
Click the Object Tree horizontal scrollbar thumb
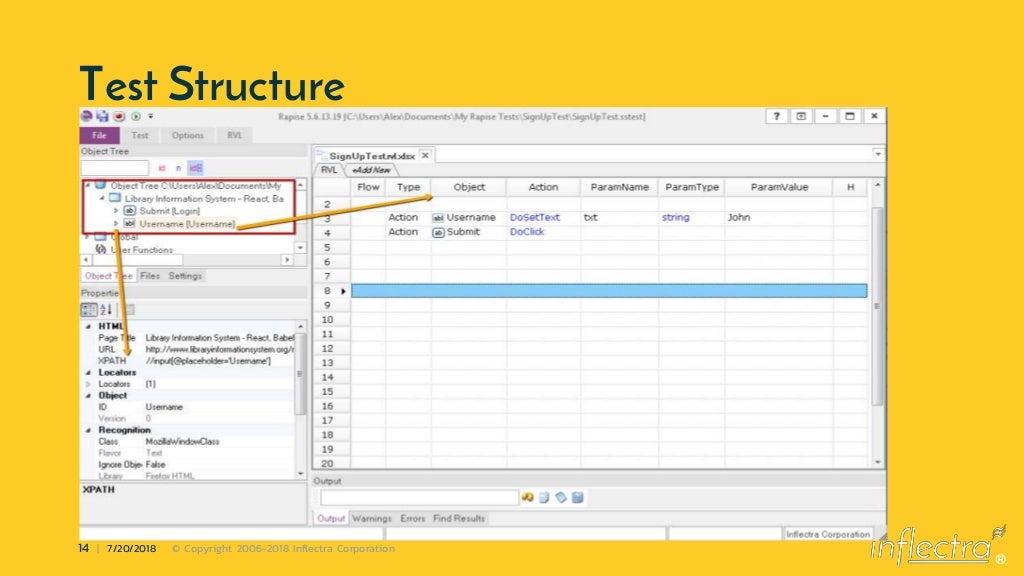point(138,260)
